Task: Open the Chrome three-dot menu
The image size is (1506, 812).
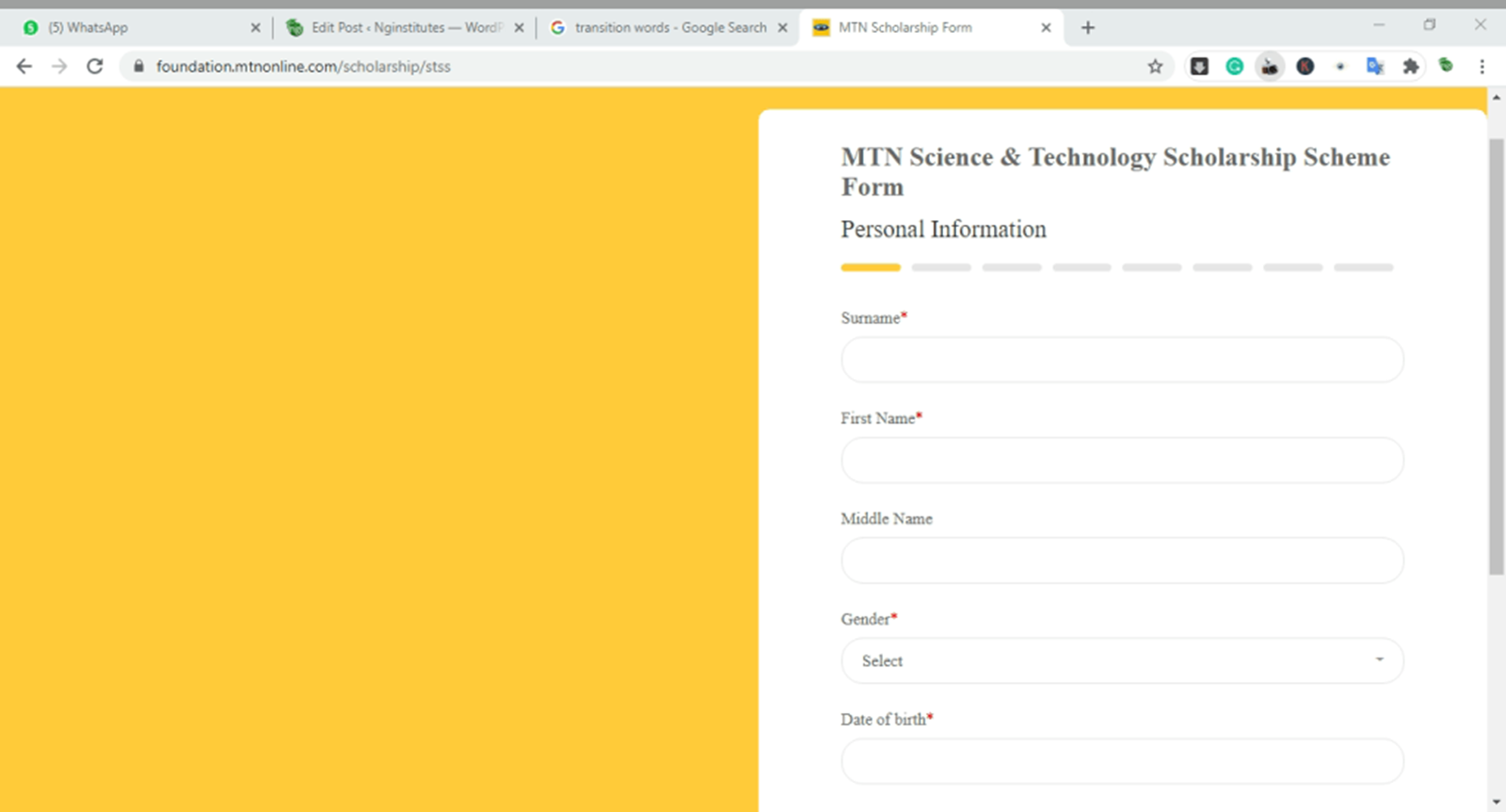Action: pos(1482,66)
